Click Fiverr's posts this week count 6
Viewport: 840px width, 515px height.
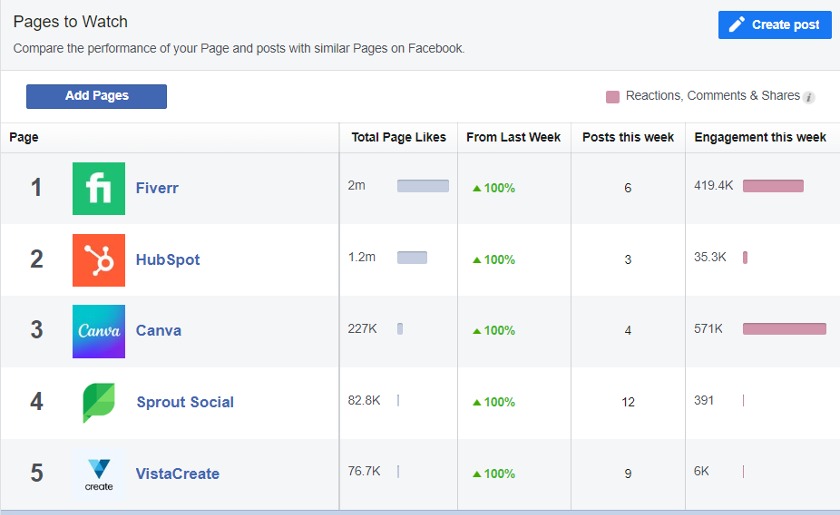pos(628,188)
